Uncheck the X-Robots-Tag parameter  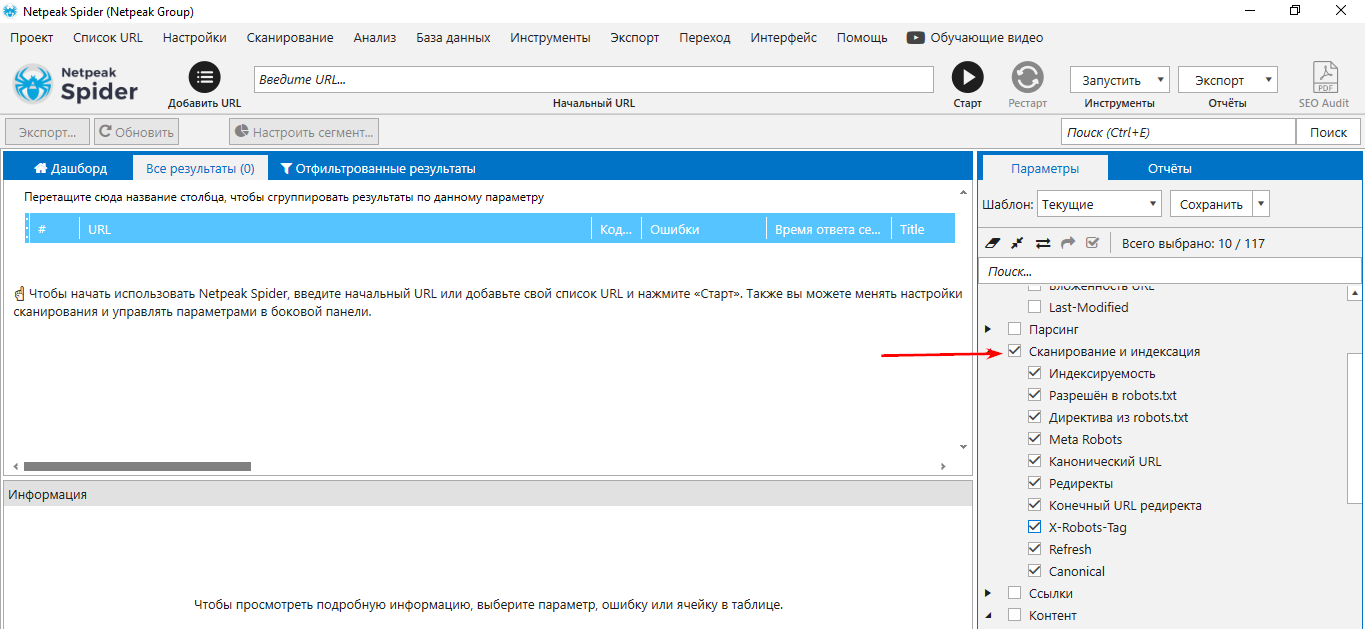(1035, 527)
